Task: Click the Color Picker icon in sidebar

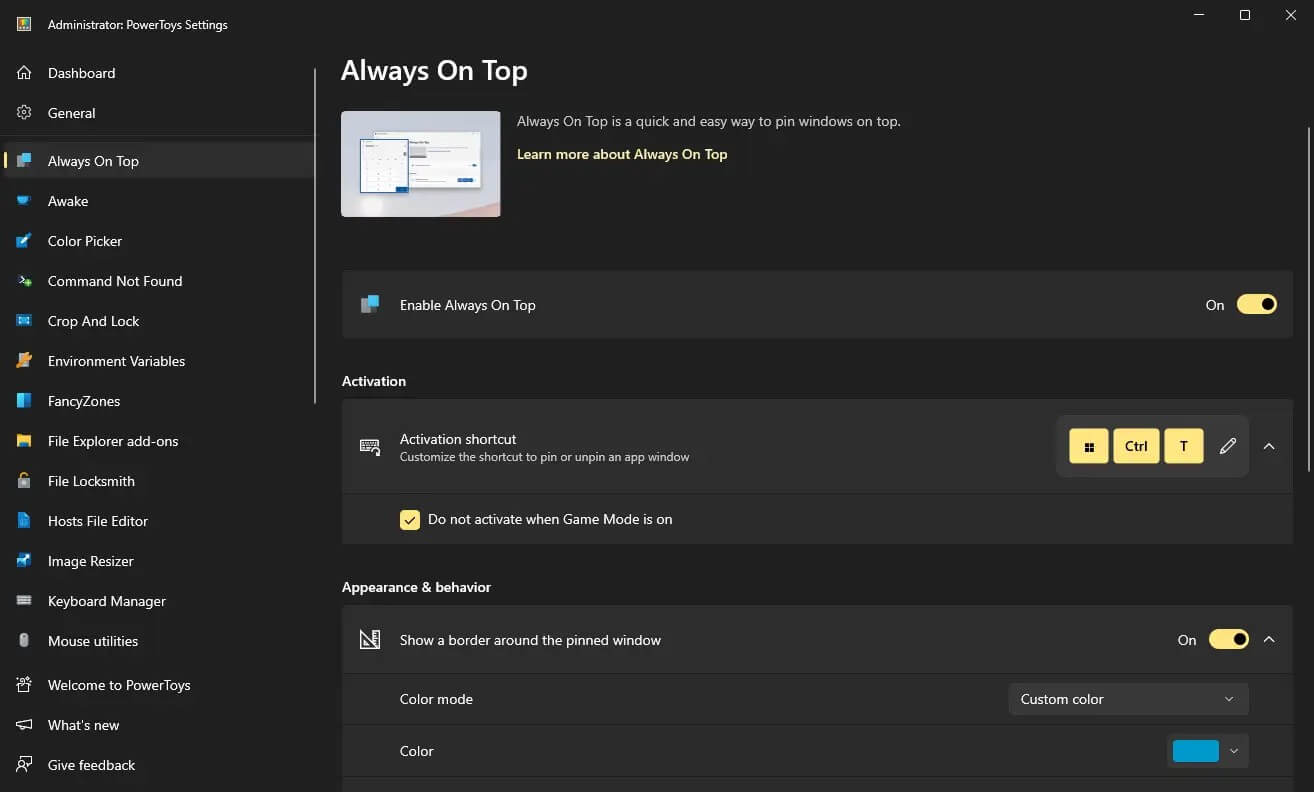Action: (24, 241)
